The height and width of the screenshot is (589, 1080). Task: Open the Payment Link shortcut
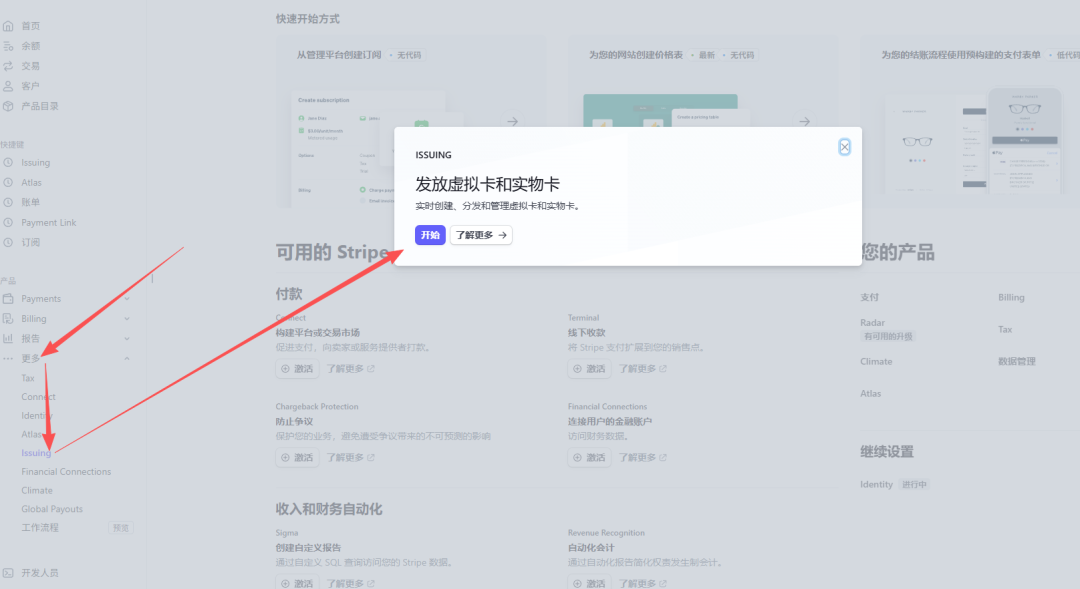pyautogui.click(x=48, y=223)
